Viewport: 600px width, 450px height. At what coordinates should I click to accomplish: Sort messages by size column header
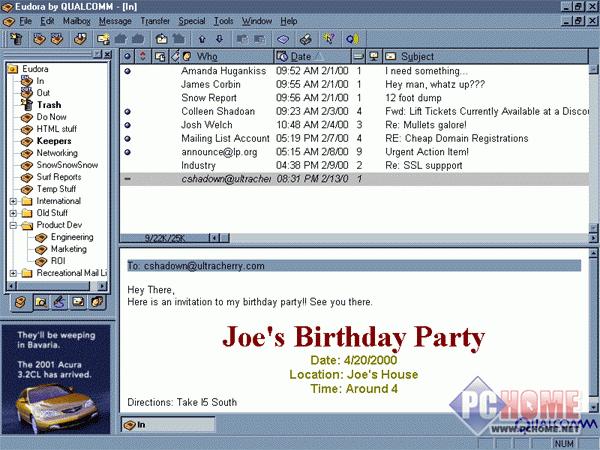pos(359,57)
